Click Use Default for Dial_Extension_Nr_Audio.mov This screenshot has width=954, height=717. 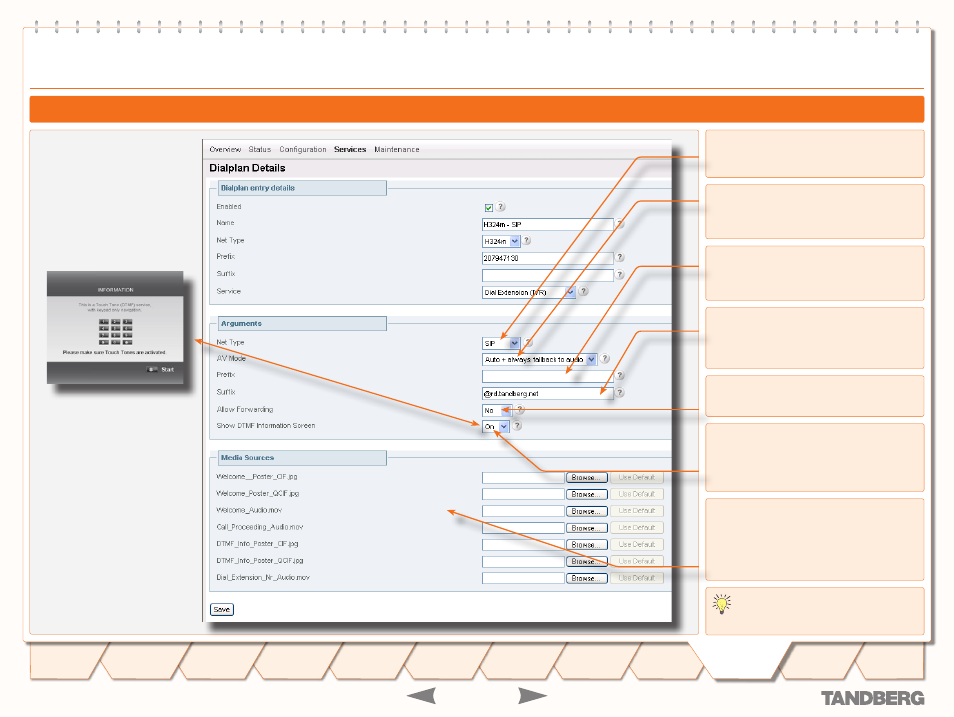tap(637, 578)
